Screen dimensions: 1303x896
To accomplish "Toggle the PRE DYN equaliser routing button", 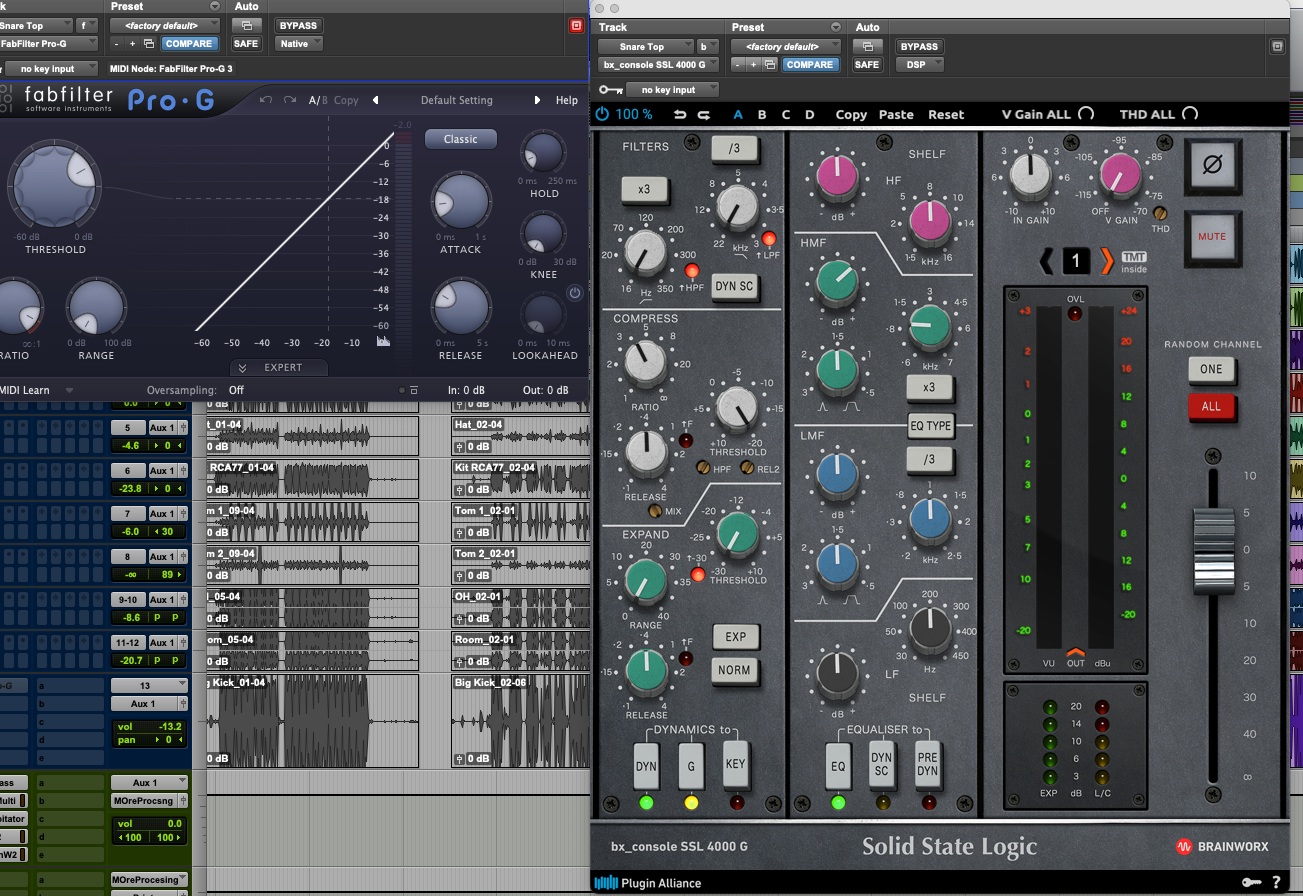I will 927,767.
